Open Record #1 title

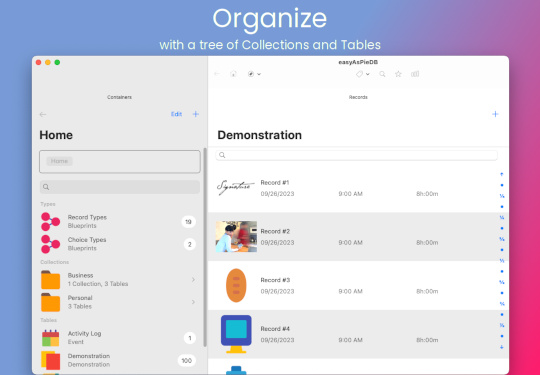click(275, 183)
